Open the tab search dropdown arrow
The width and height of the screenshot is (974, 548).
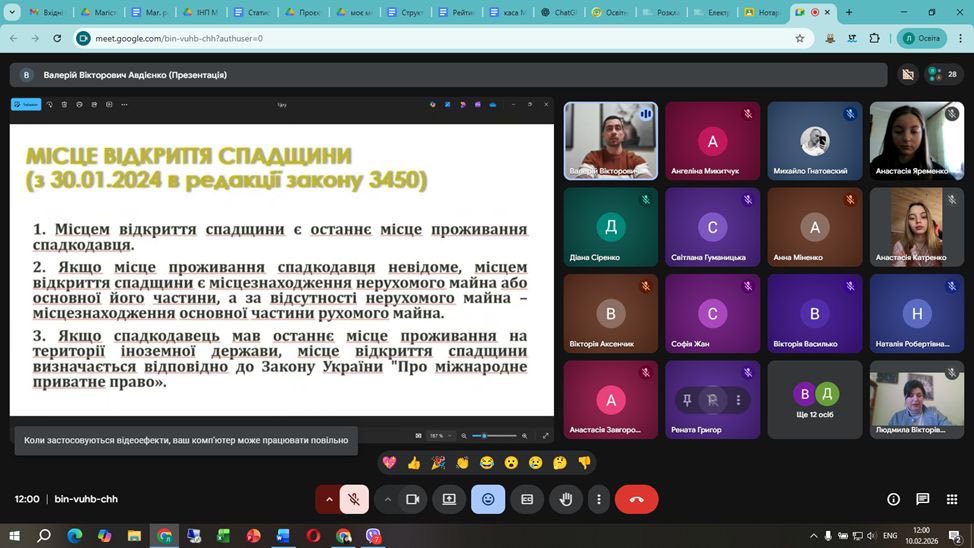[x=12, y=12]
